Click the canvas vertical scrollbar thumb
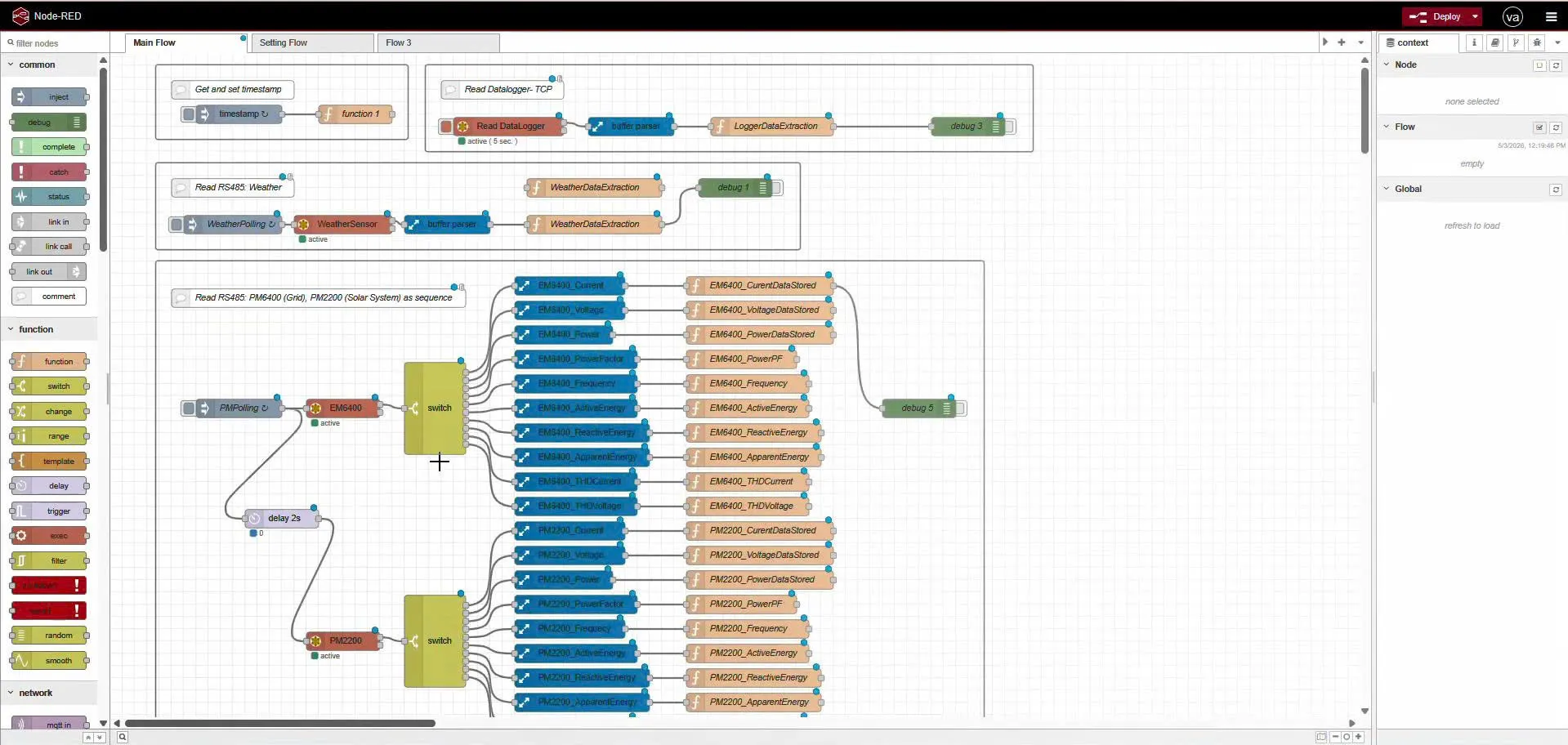1568x745 pixels. [x=1365, y=110]
